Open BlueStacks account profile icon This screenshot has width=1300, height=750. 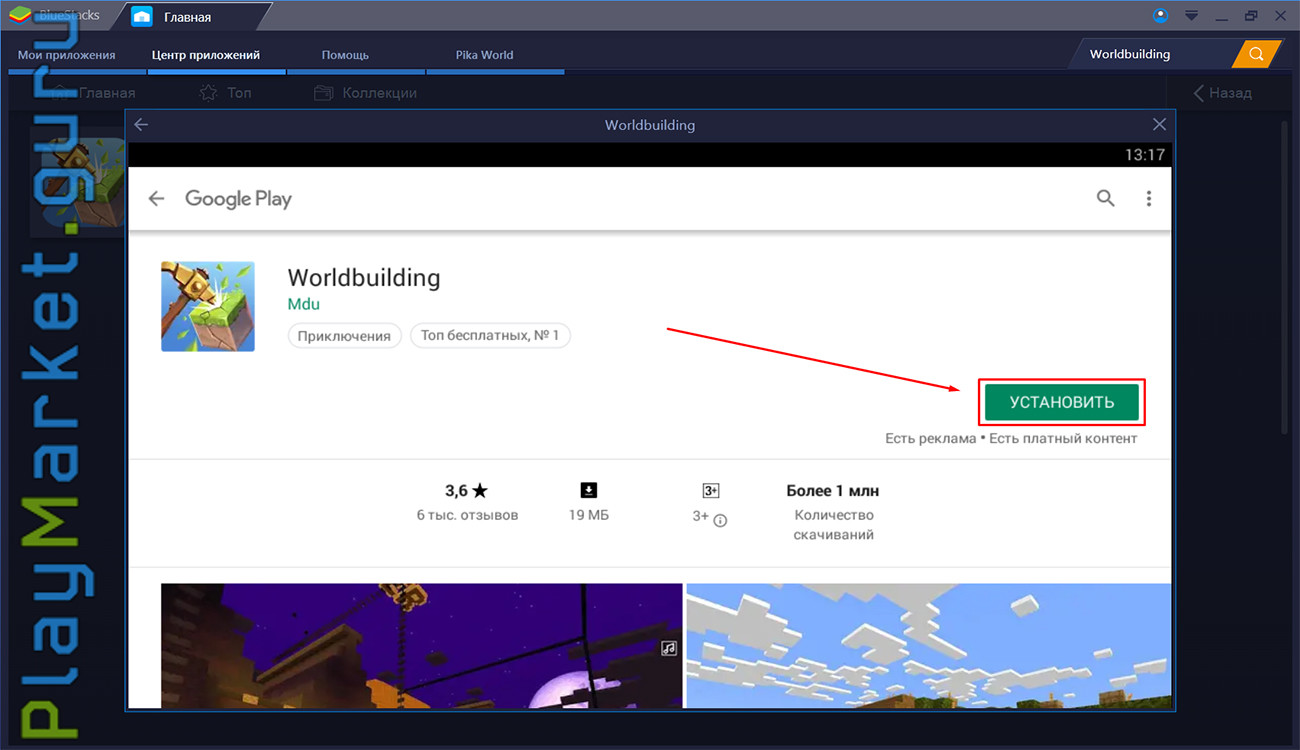[x=1160, y=15]
